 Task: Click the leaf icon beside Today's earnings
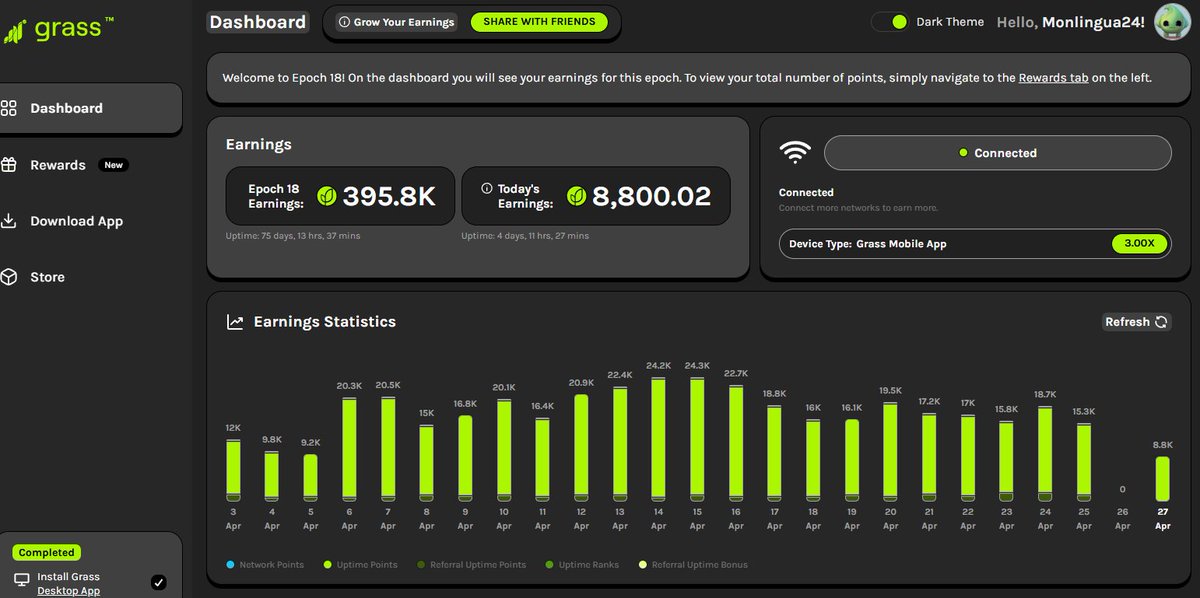point(576,196)
